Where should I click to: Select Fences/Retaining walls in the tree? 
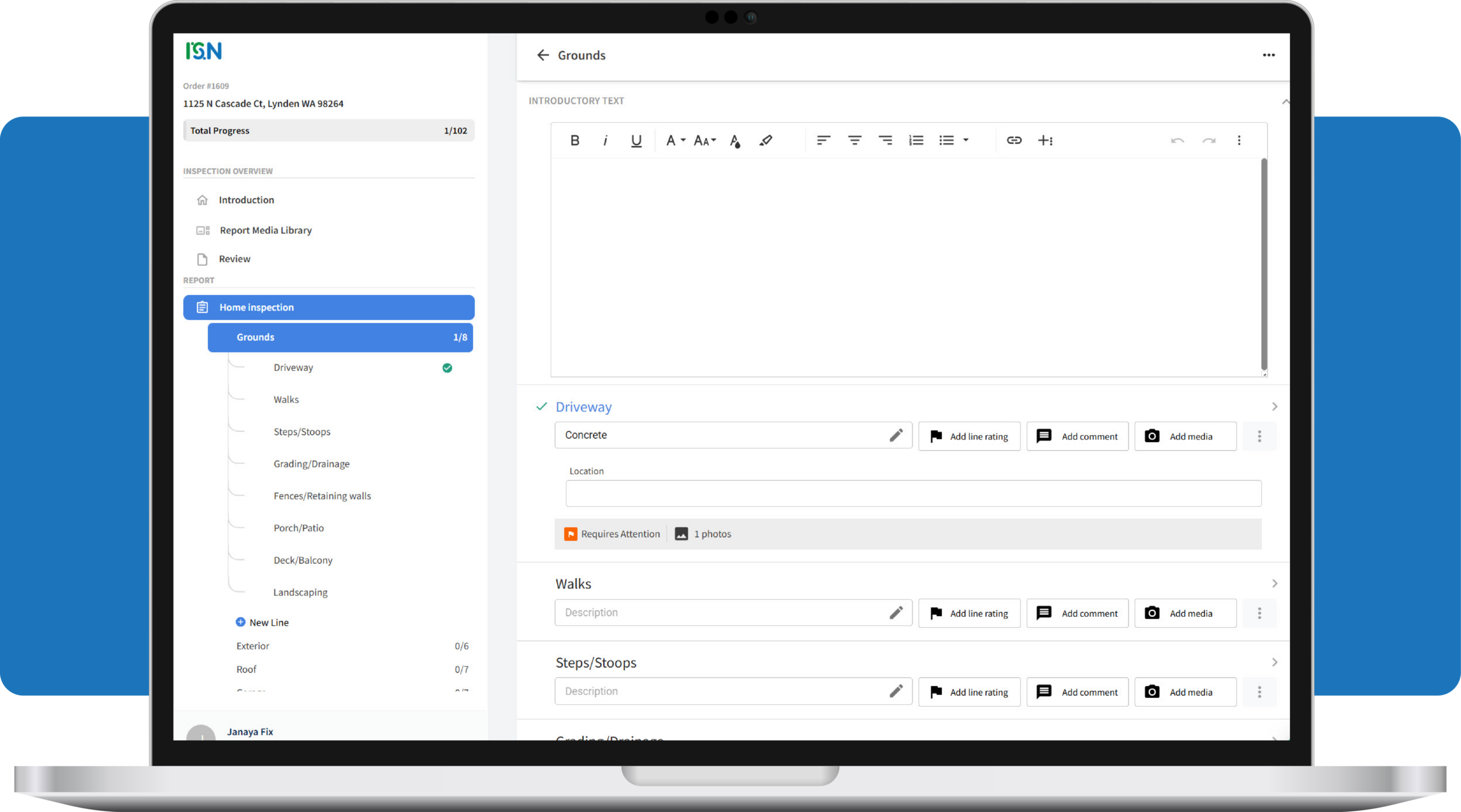(322, 496)
